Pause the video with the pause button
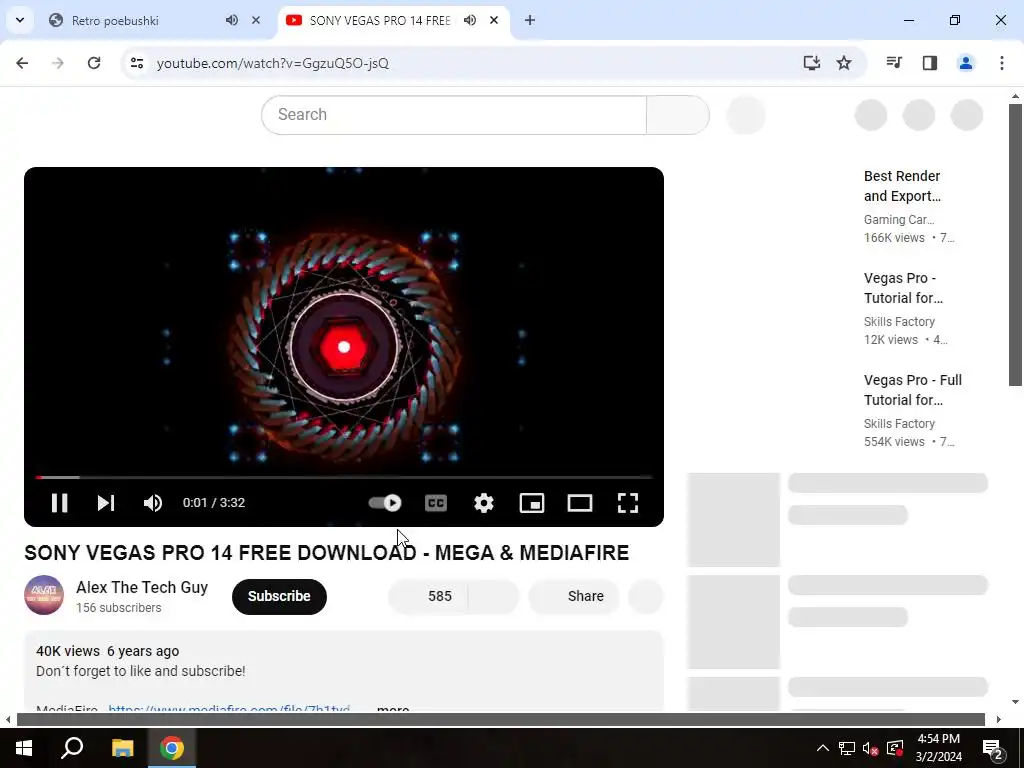 pyautogui.click(x=59, y=503)
